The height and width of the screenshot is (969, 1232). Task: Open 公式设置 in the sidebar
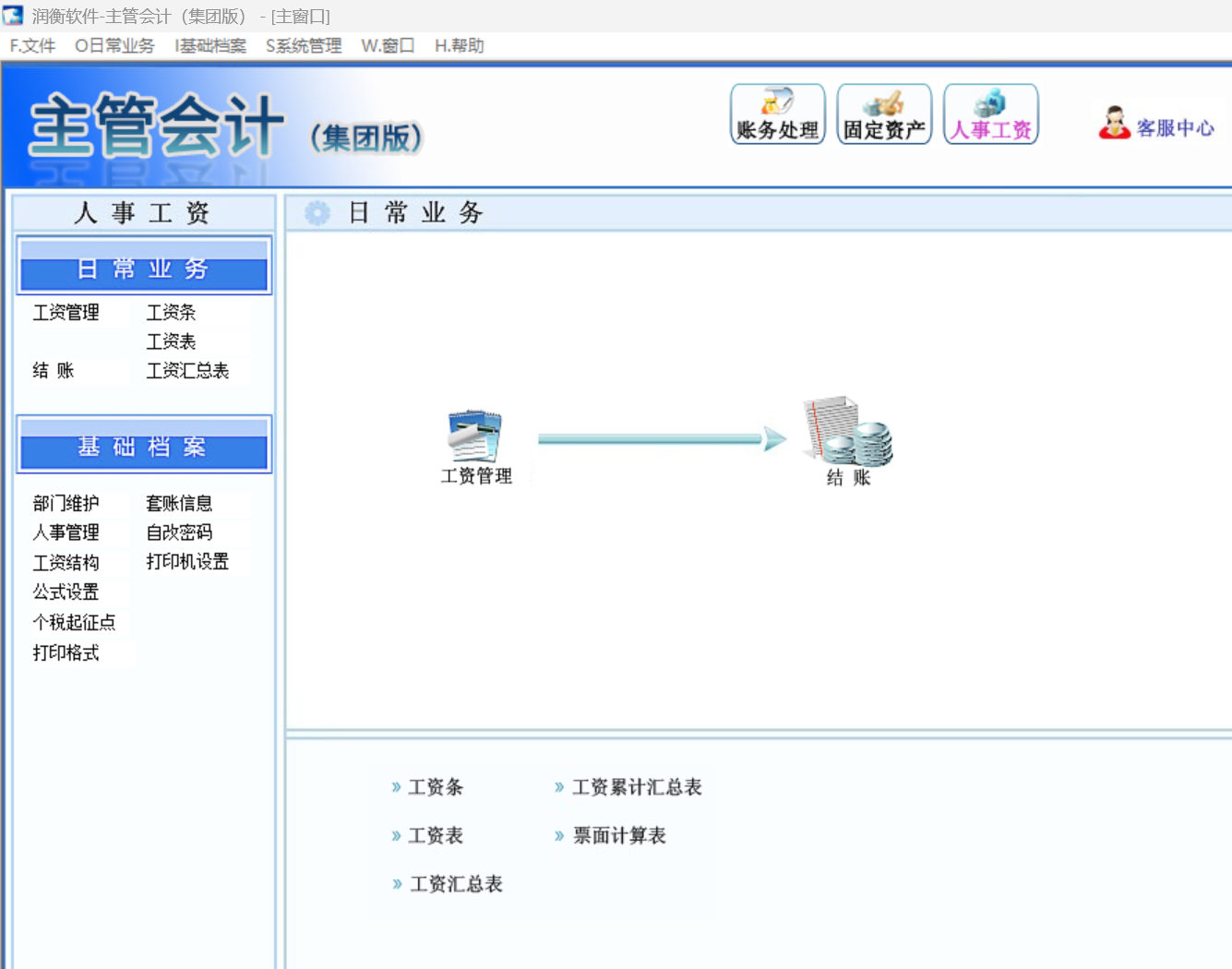point(66,592)
